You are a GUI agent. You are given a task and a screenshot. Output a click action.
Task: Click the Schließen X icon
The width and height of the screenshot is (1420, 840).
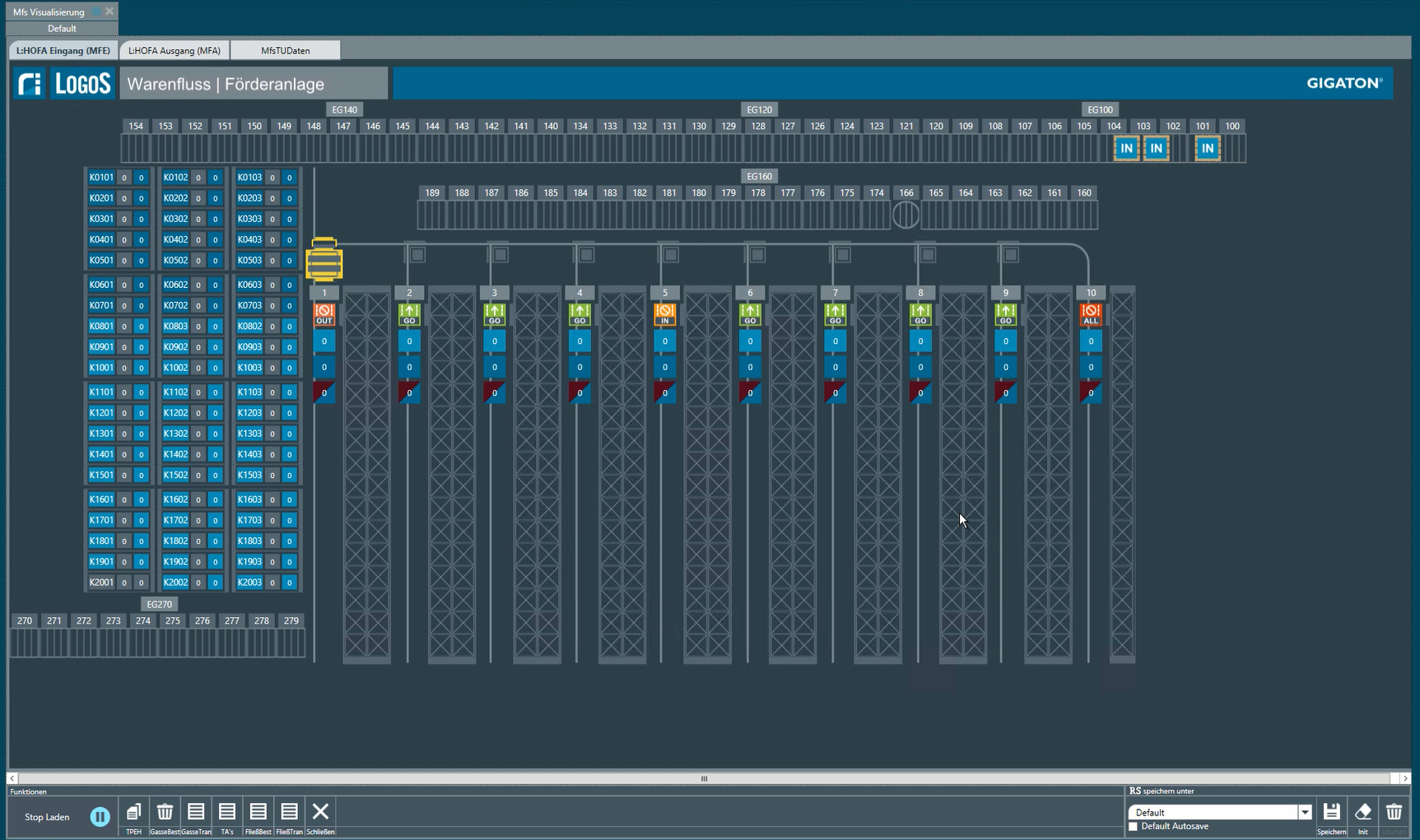pos(320,812)
